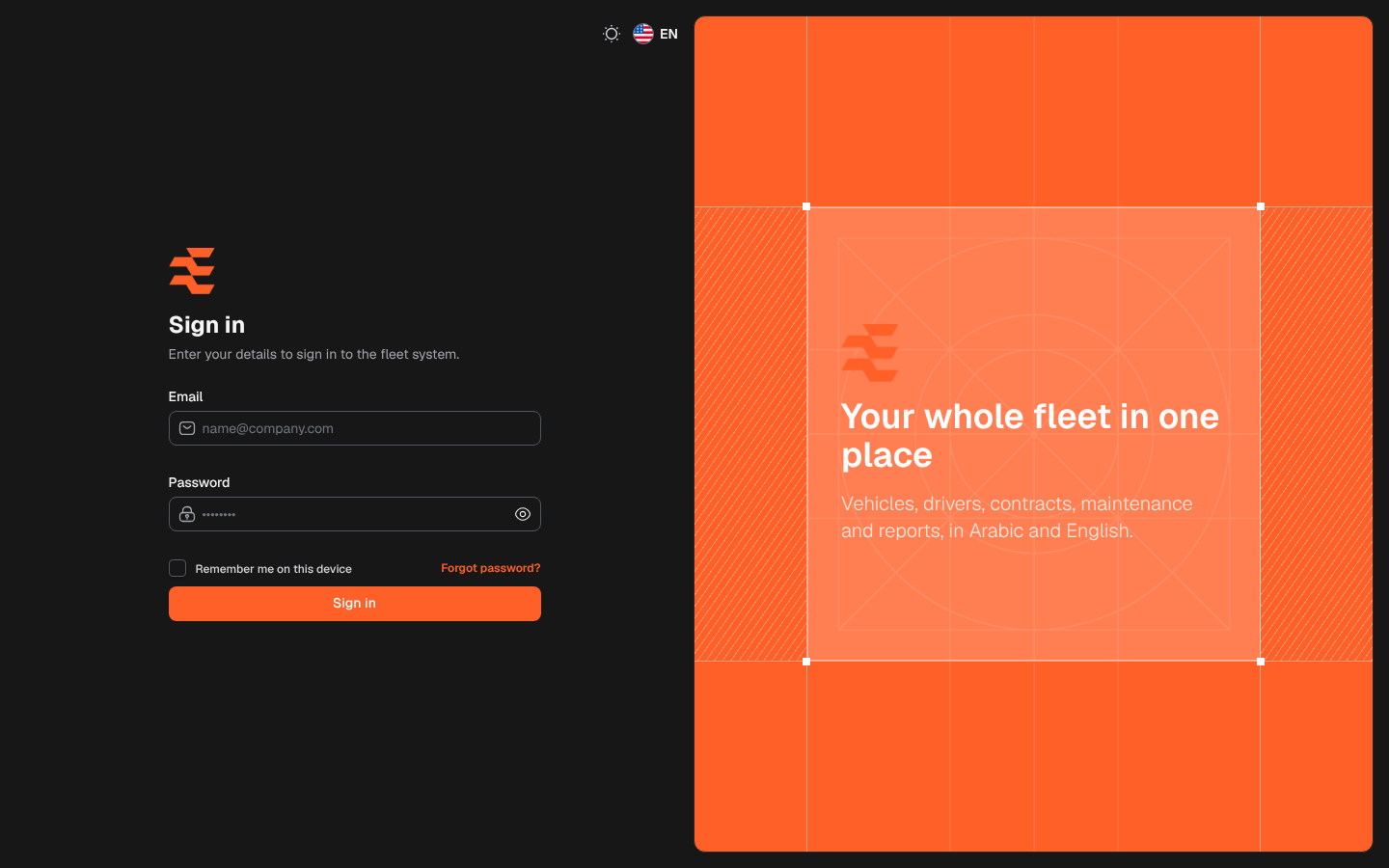Click the logo on the orange promo panel
Image resolution: width=1389 pixels, height=868 pixels.
[870, 353]
